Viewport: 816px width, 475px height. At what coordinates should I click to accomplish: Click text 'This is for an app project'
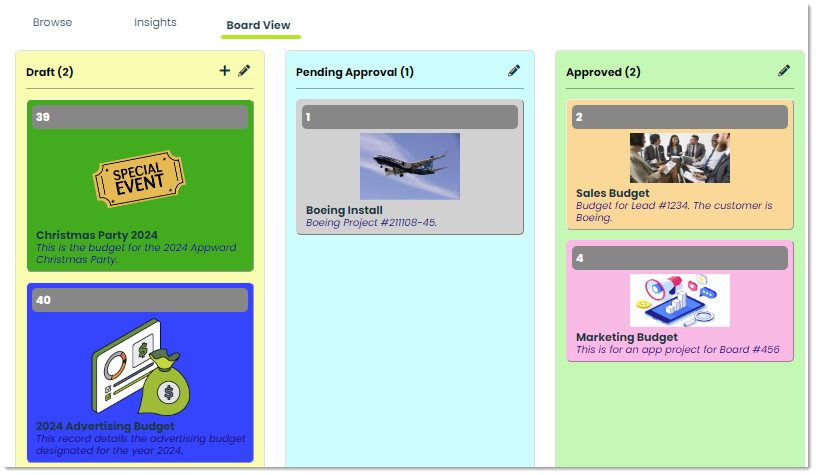pos(639,350)
